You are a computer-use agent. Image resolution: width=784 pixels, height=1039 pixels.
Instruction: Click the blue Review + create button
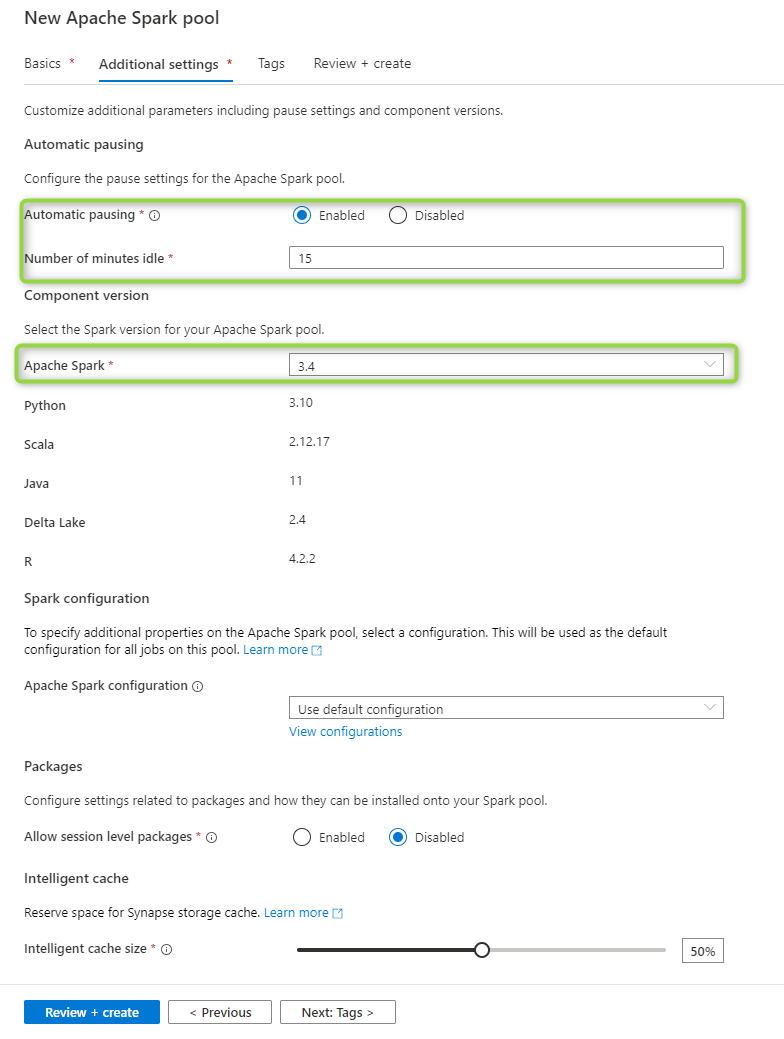tap(92, 1012)
